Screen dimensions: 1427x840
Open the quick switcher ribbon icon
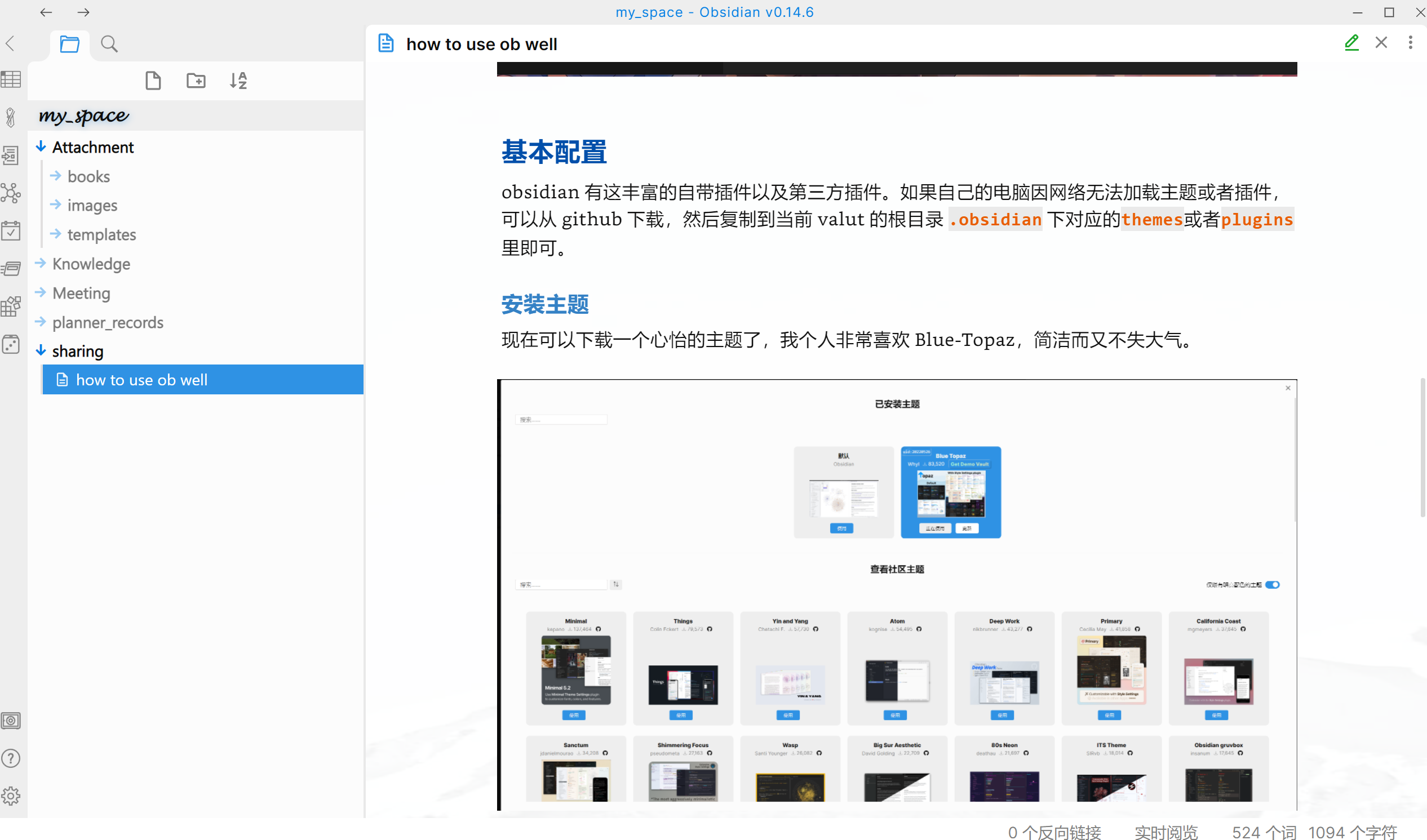coord(11,155)
